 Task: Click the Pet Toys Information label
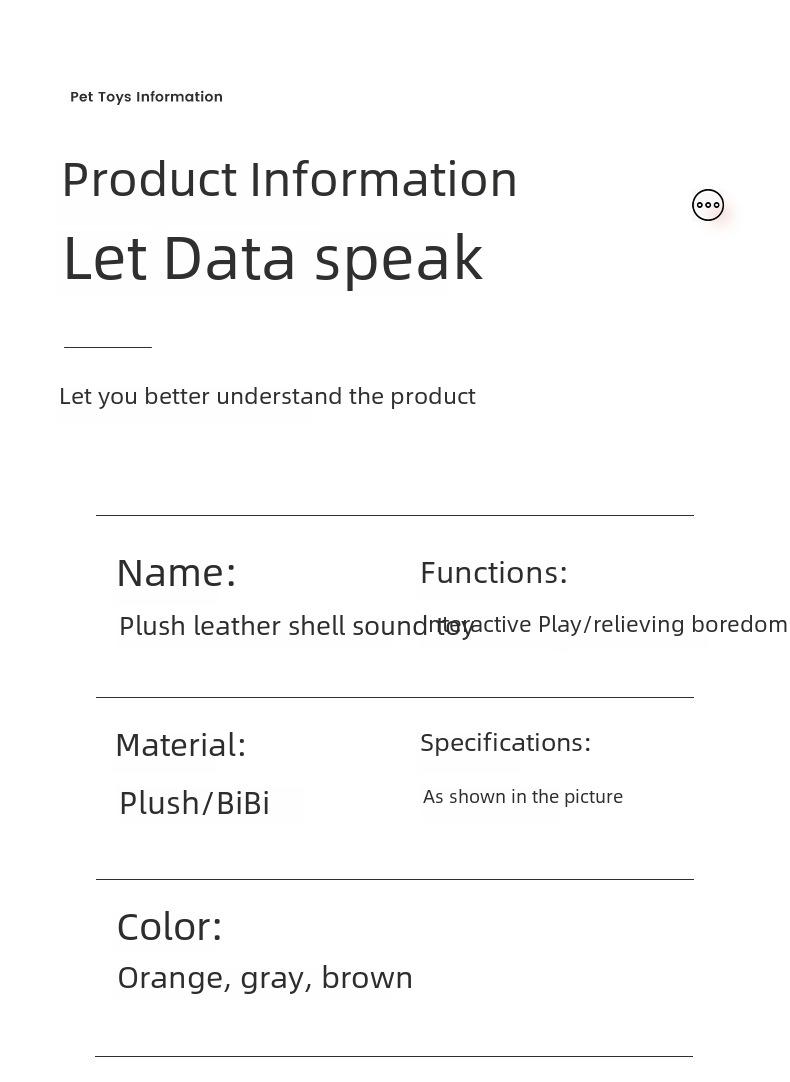tap(146, 97)
